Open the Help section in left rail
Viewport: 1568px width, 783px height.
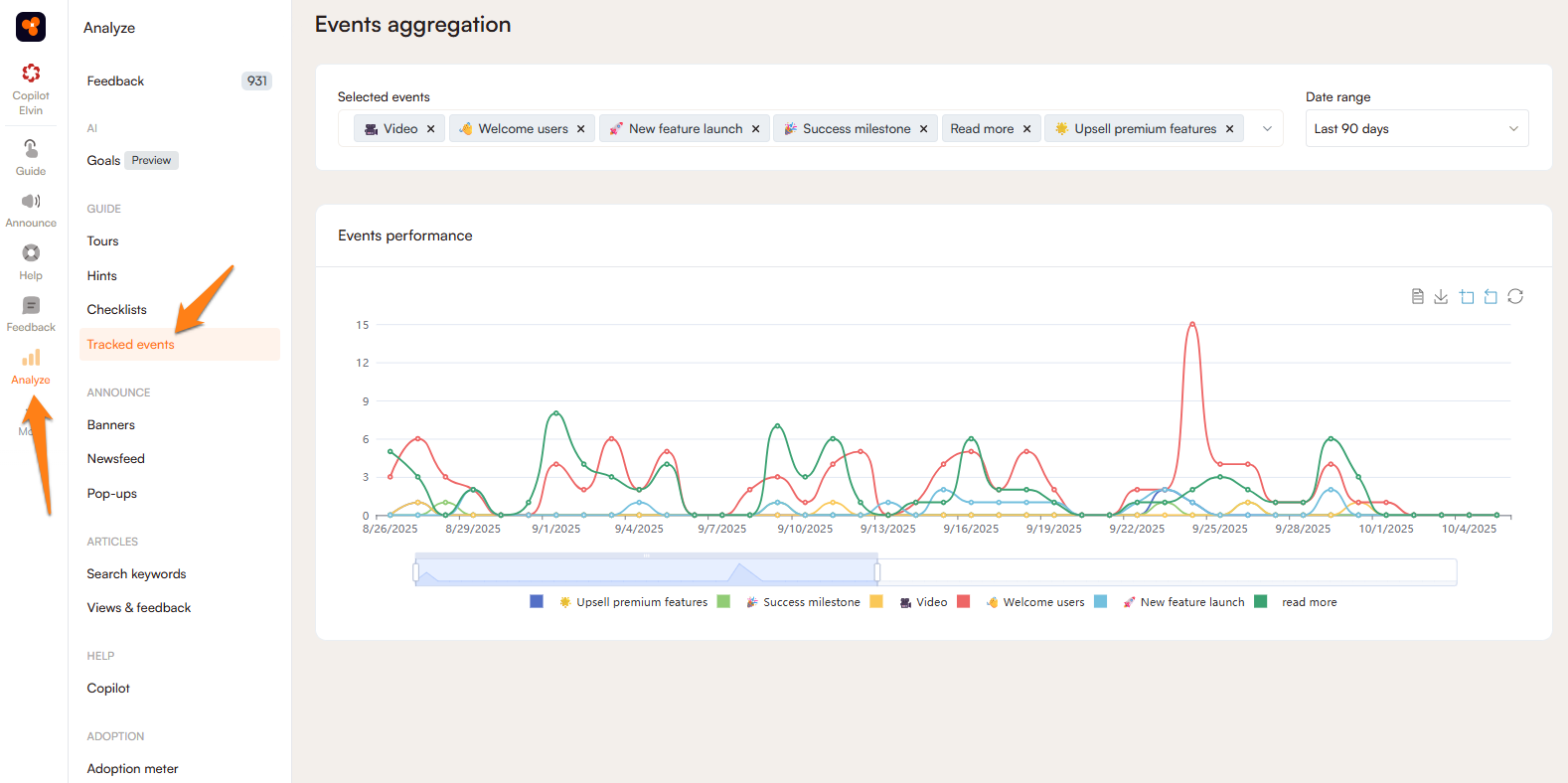(x=31, y=262)
